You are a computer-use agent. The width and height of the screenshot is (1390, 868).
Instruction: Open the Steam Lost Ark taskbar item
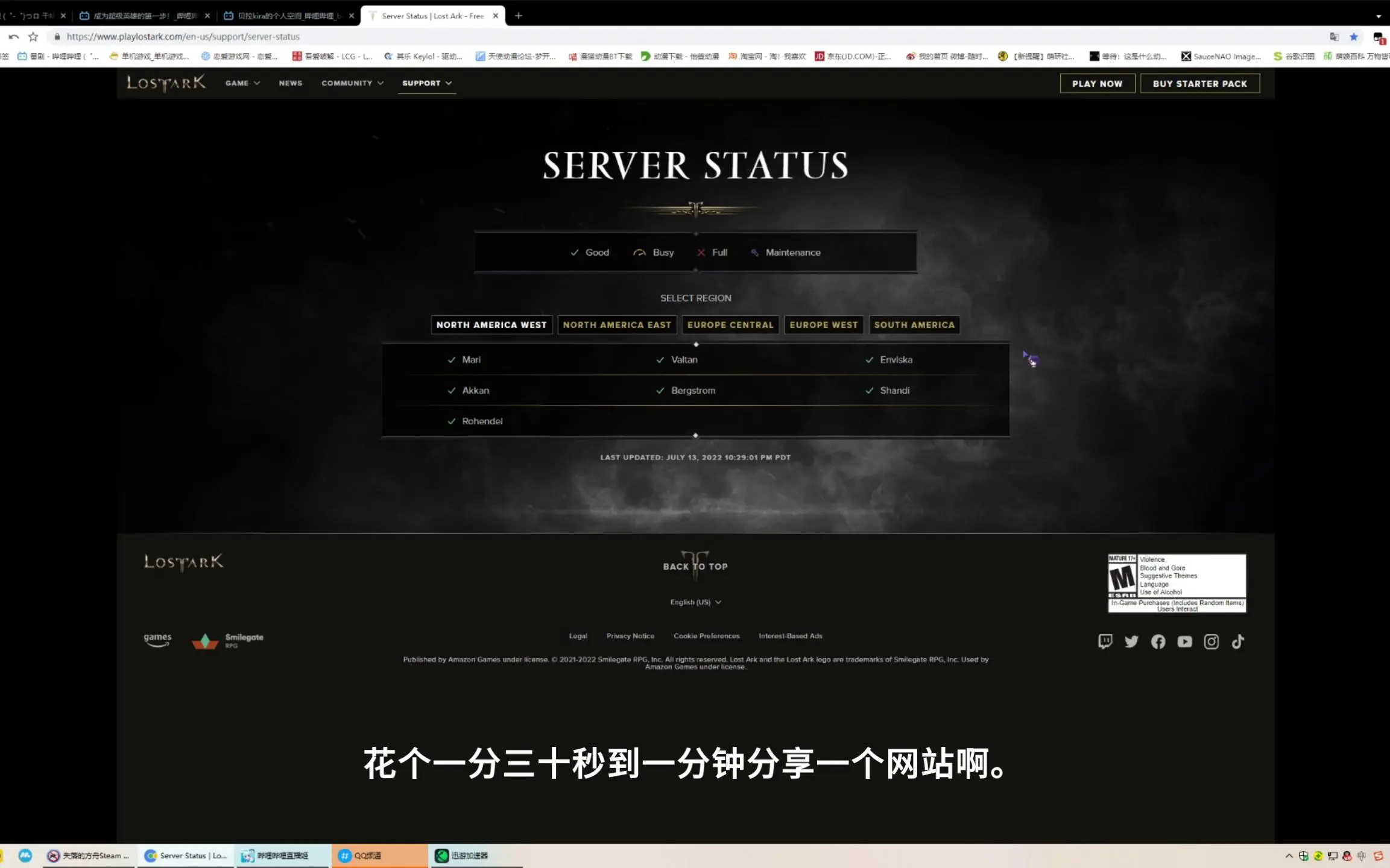point(89,855)
